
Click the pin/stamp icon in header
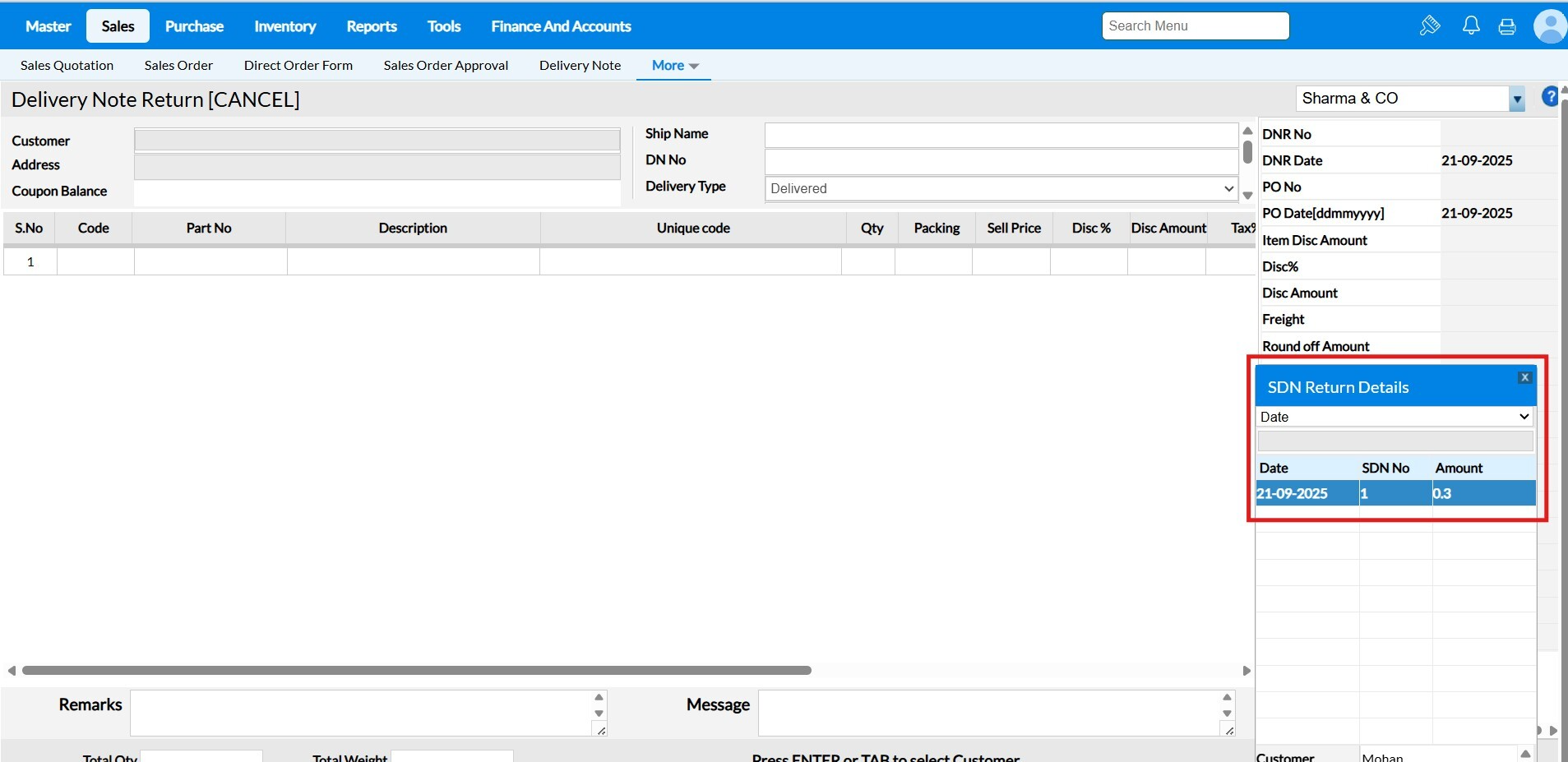point(1430,25)
